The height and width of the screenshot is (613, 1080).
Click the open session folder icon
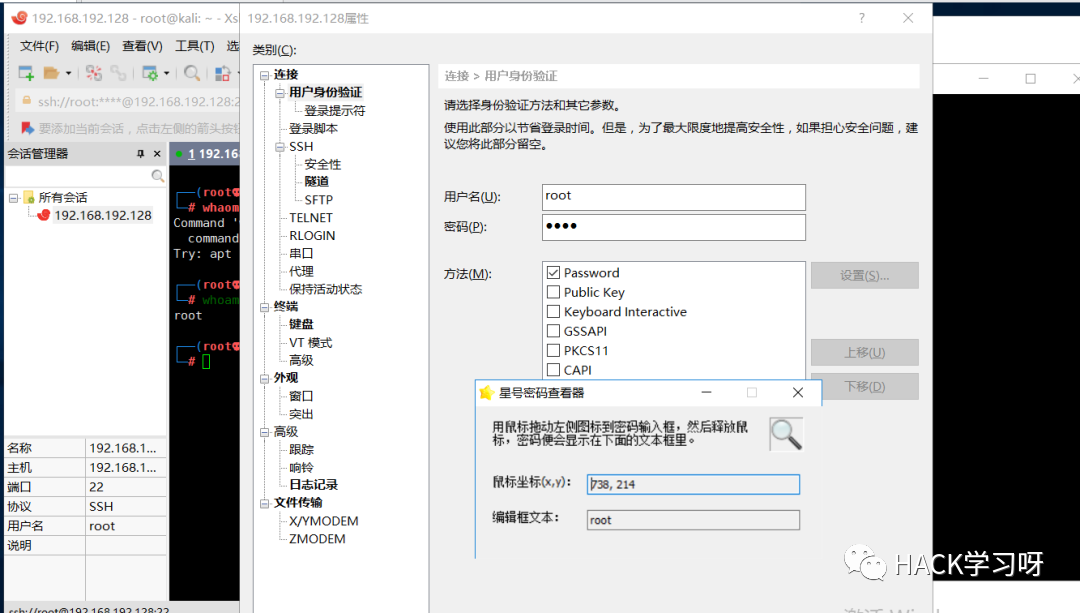[51, 72]
